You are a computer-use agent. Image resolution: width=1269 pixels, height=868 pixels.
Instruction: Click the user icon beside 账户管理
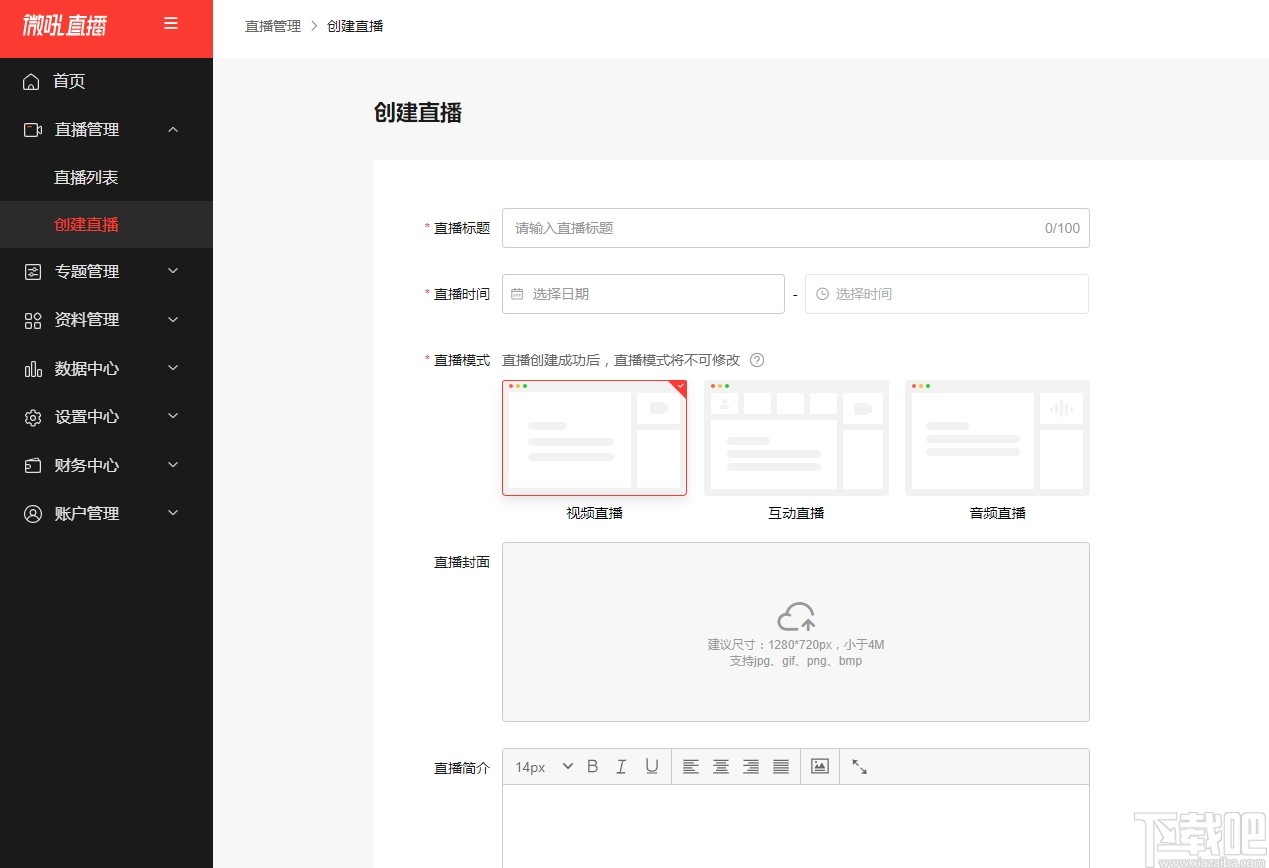pos(32,513)
